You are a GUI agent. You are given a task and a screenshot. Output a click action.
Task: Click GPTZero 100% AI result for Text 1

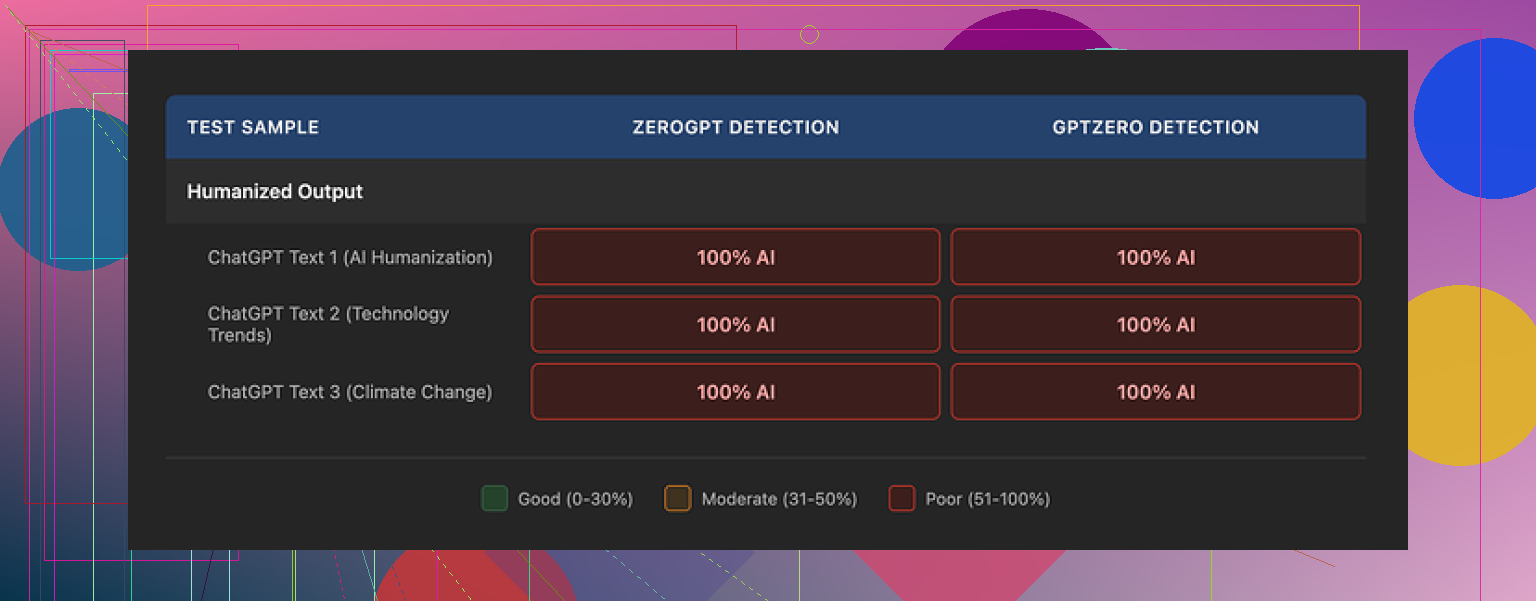click(1155, 257)
